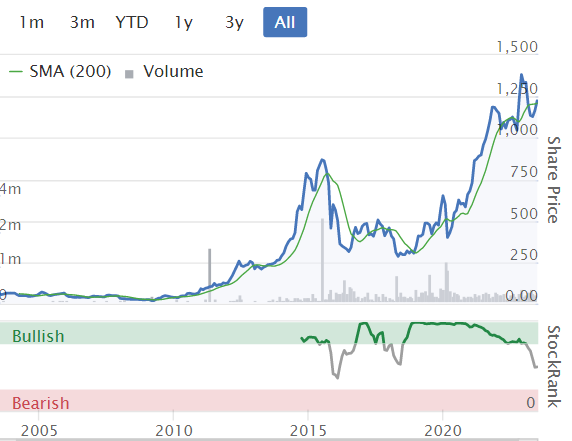572x441 pixels.
Task: Click the all-time high price peak
Action: 521,75
